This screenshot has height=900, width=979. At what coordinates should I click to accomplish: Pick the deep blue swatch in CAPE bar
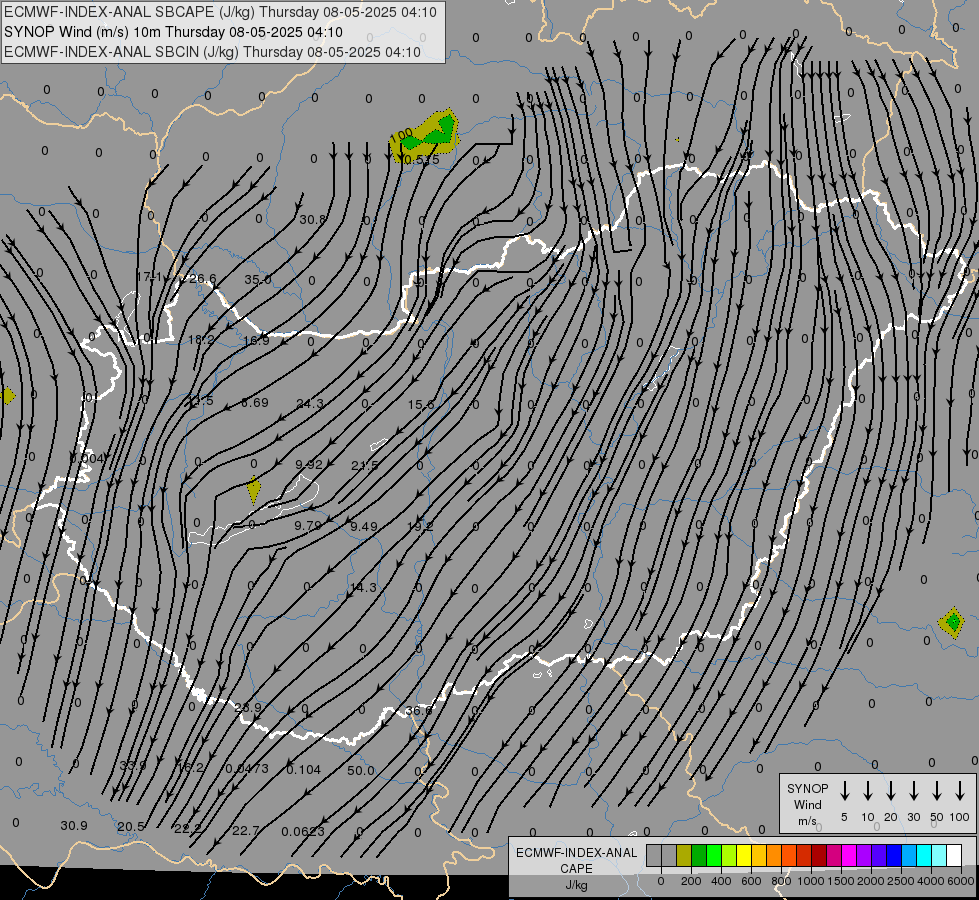tap(895, 855)
